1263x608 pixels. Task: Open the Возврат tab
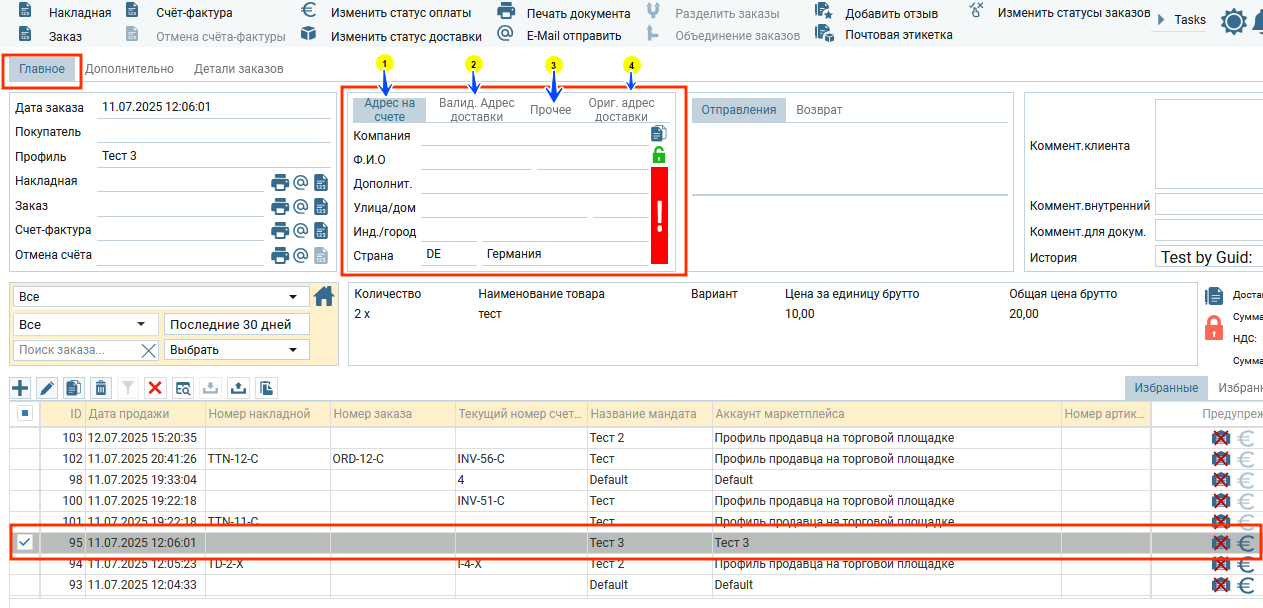tap(819, 110)
